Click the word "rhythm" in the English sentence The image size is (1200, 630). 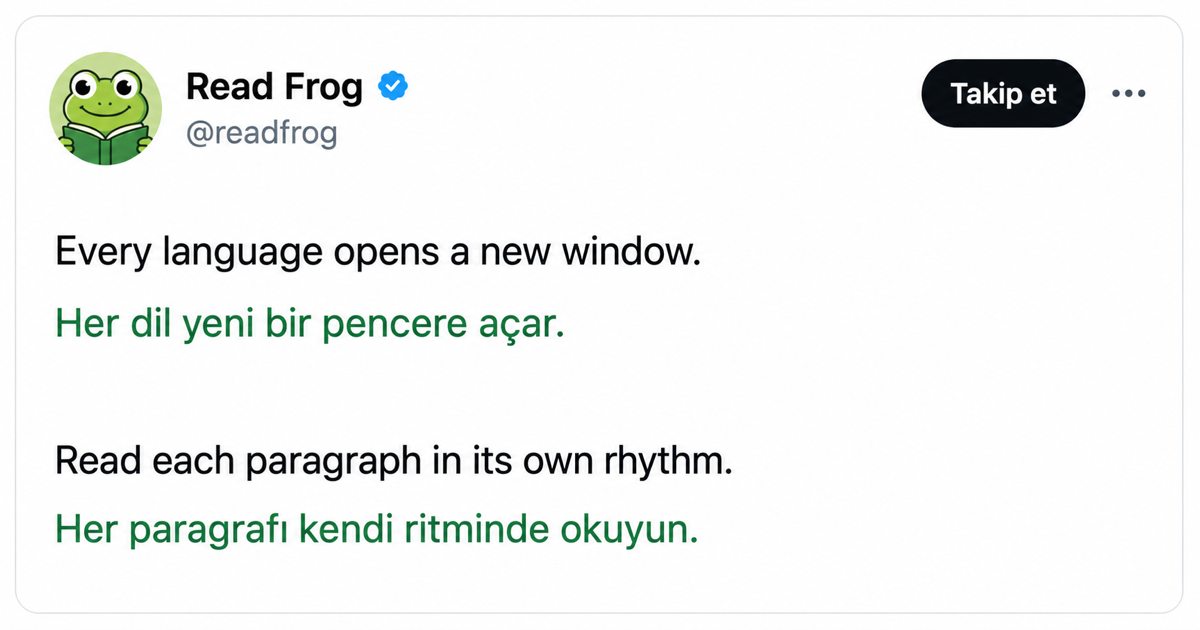tap(660, 462)
